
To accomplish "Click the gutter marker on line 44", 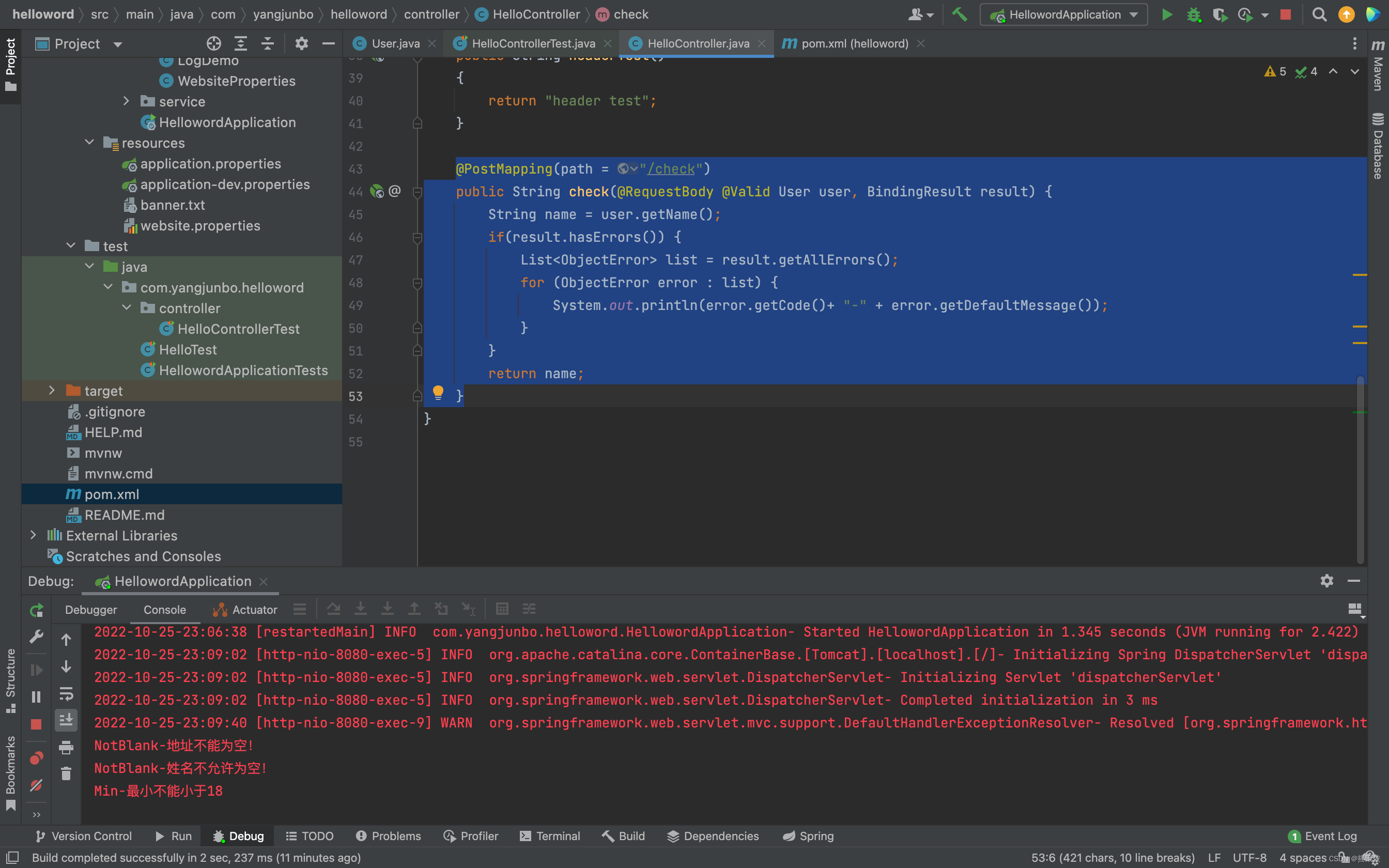I will pos(377,191).
